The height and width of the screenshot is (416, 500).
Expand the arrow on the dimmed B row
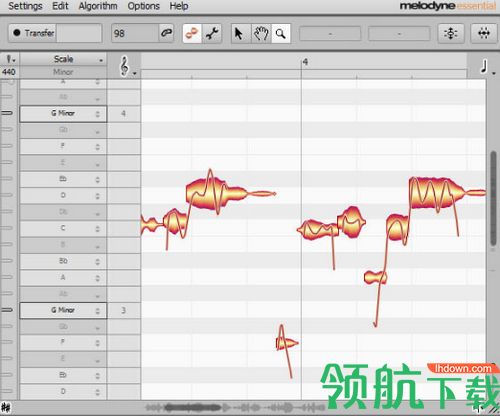click(x=97, y=247)
